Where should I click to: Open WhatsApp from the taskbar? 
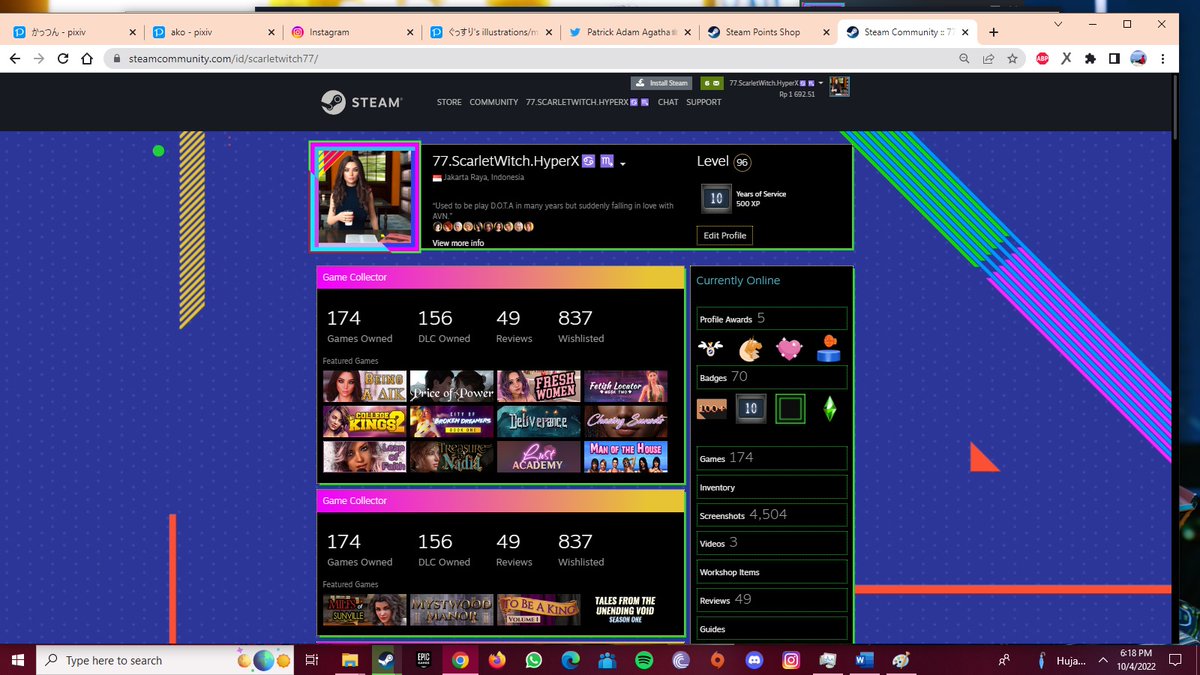pos(533,660)
